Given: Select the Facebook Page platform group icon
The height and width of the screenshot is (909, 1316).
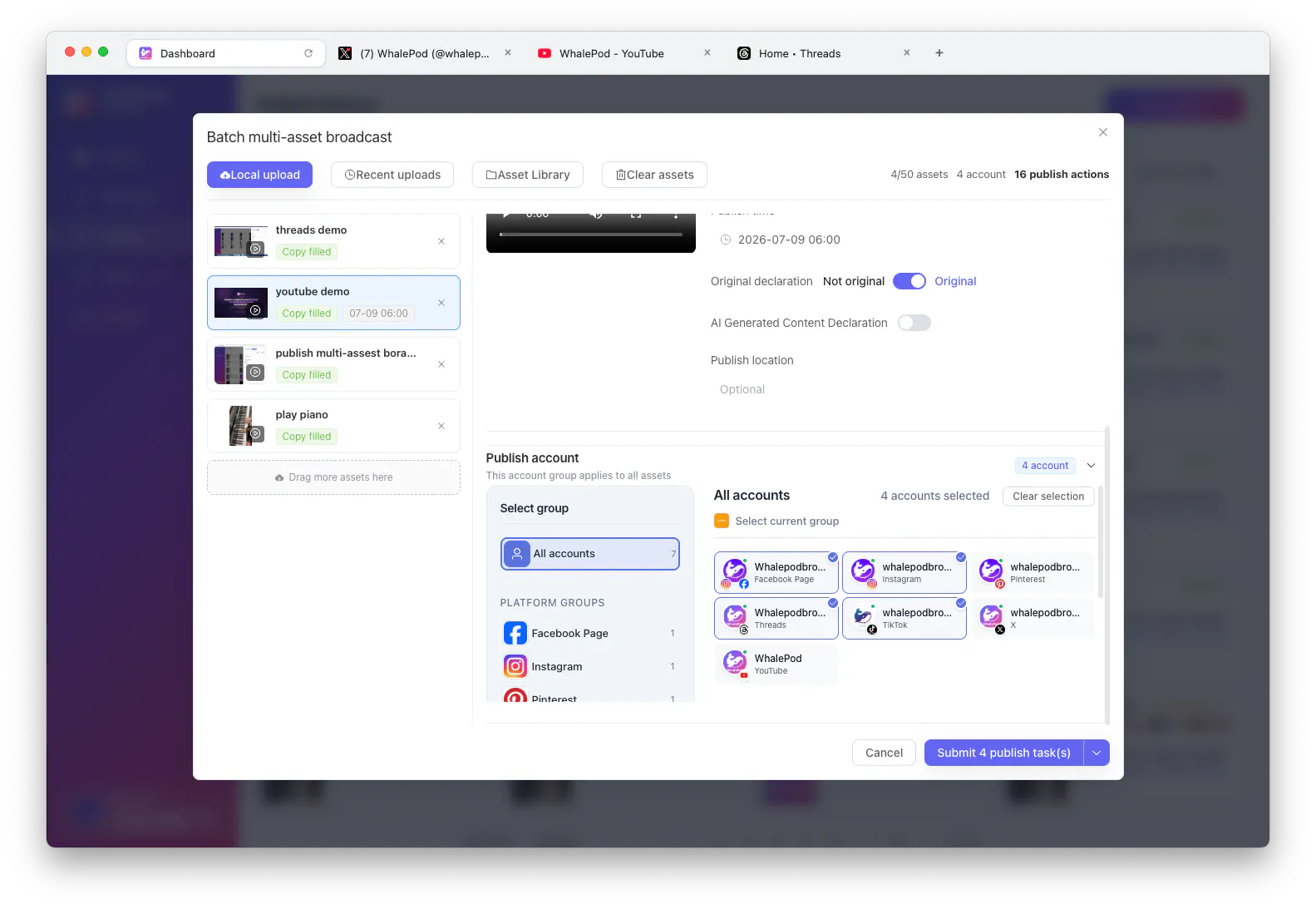Looking at the screenshot, I should tap(515, 634).
